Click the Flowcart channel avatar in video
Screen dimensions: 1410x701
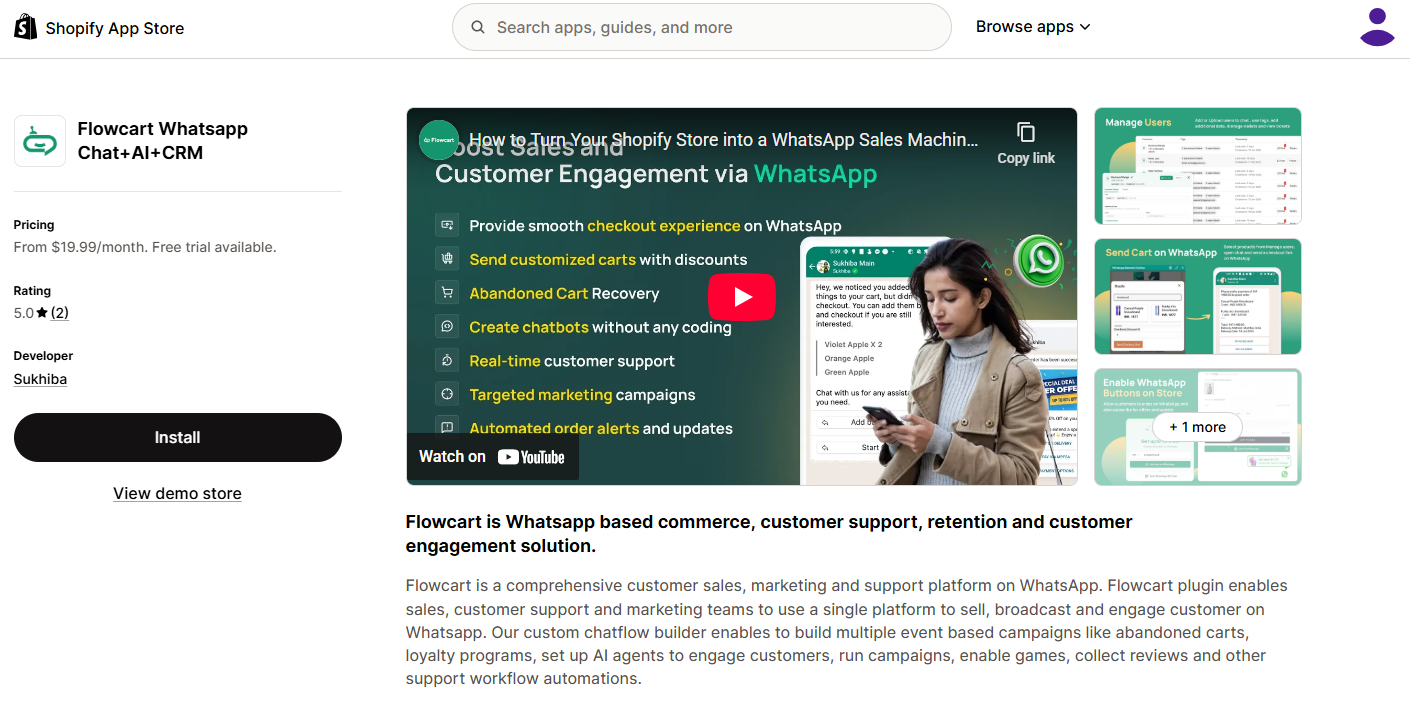439,140
